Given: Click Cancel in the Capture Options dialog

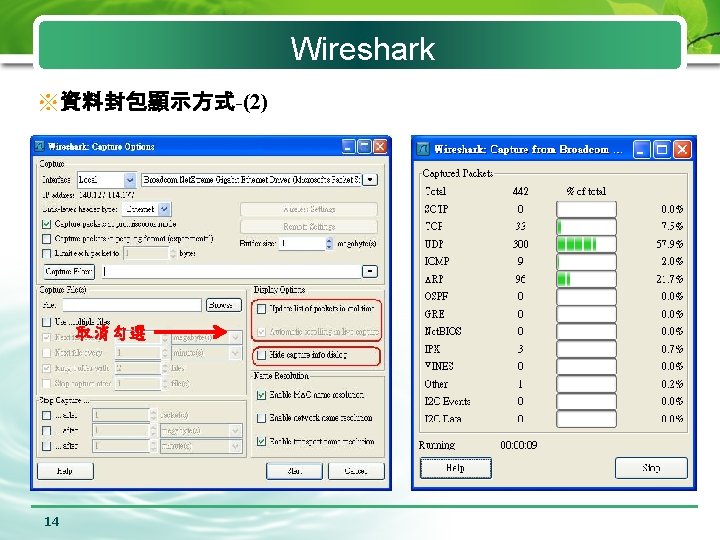Looking at the screenshot, I should click(356, 471).
